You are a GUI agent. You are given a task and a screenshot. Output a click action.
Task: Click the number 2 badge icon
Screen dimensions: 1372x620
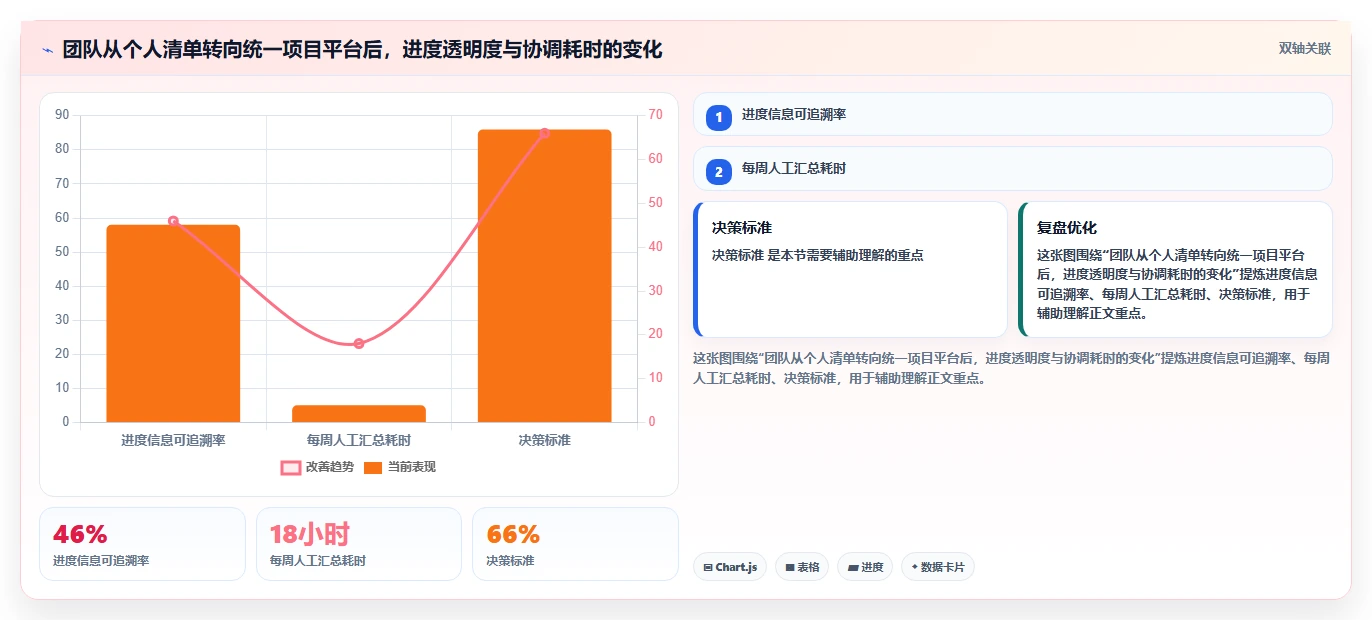(x=718, y=171)
